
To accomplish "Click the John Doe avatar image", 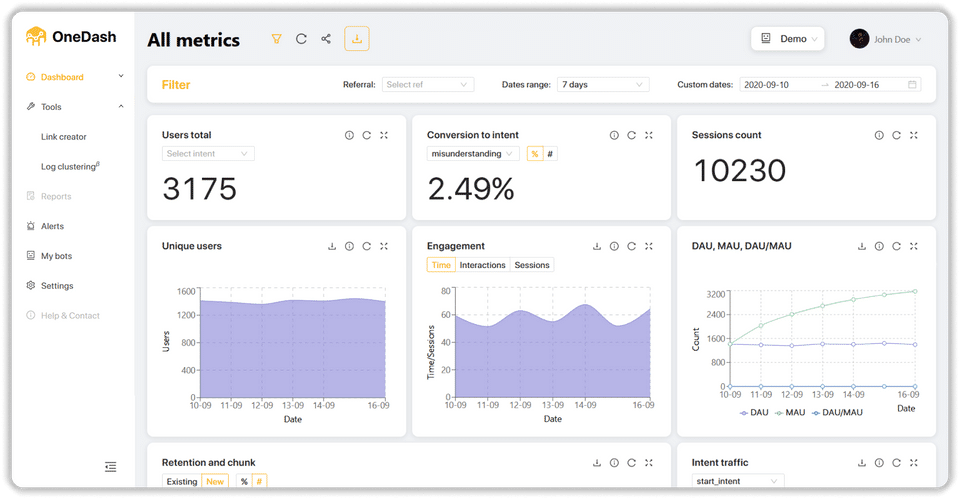I will pos(859,39).
